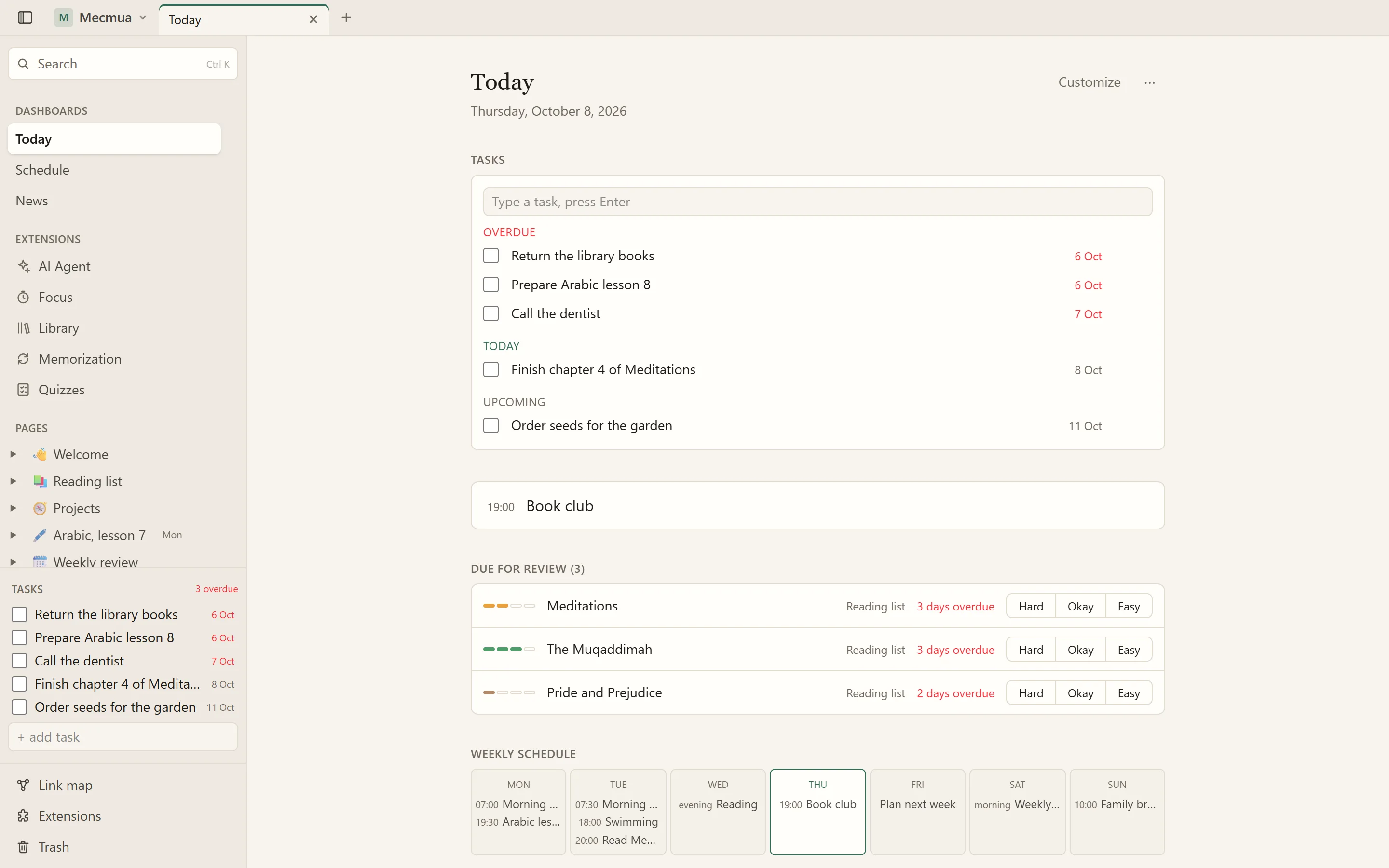
Task: Open the Focus timer icon
Action: point(24,297)
